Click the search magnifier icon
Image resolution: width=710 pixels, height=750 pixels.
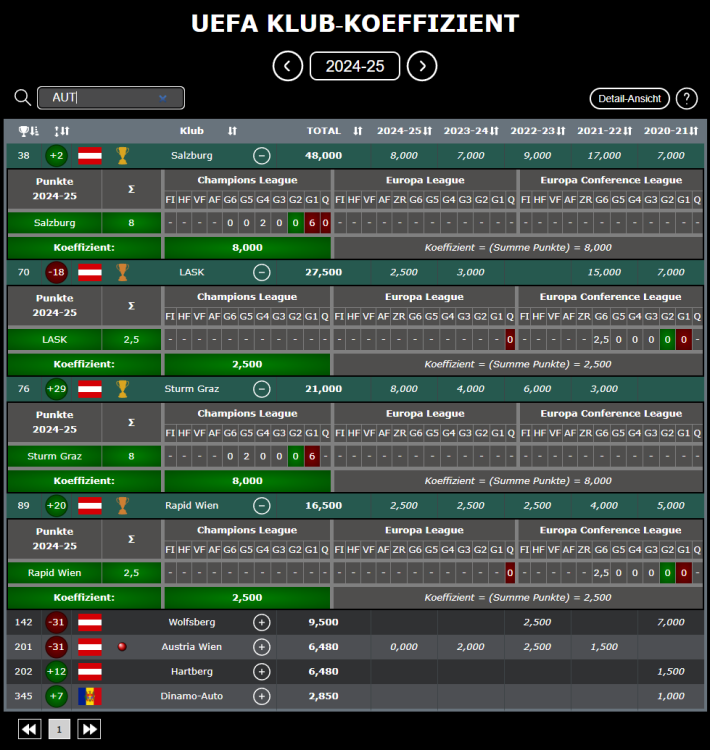(22, 97)
